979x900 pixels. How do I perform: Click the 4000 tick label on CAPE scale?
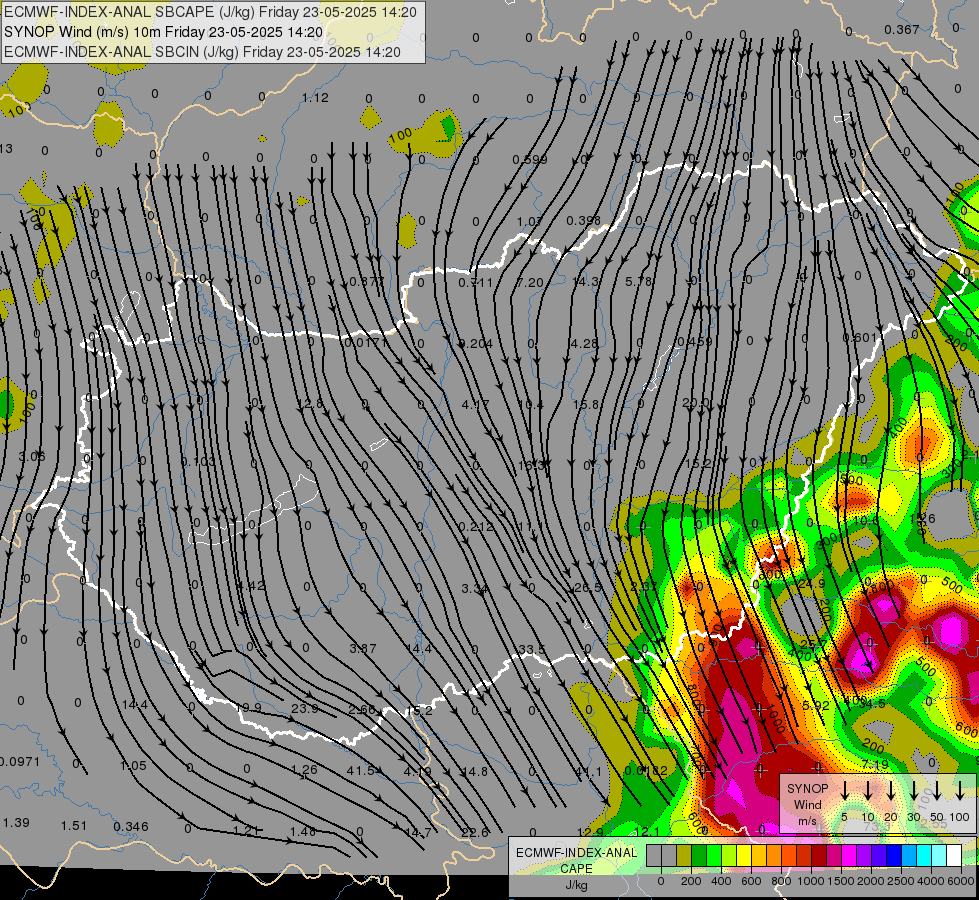point(931,881)
